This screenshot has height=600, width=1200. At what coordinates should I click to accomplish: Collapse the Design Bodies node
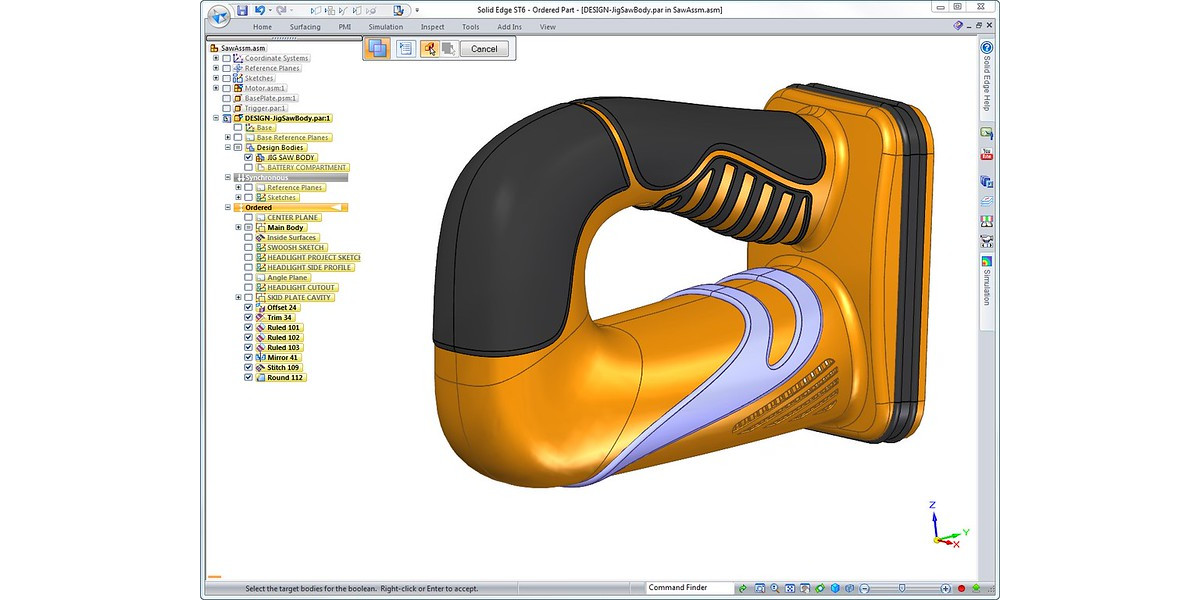227,148
